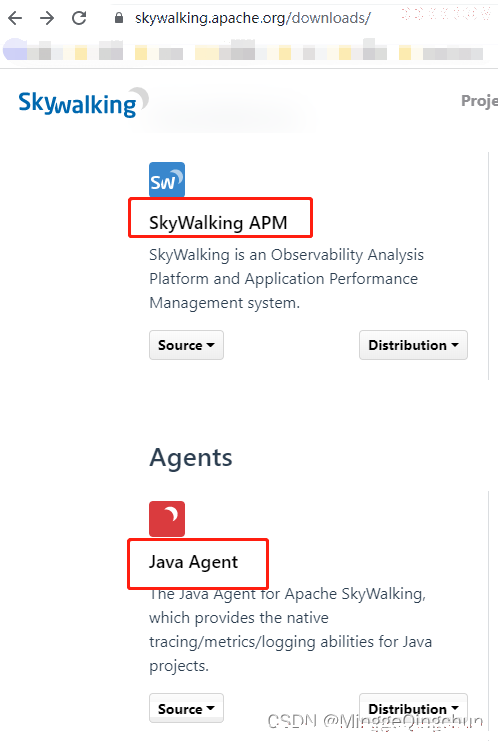Click the red Java Agent icon
498x741 pixels.
(167, 519)
